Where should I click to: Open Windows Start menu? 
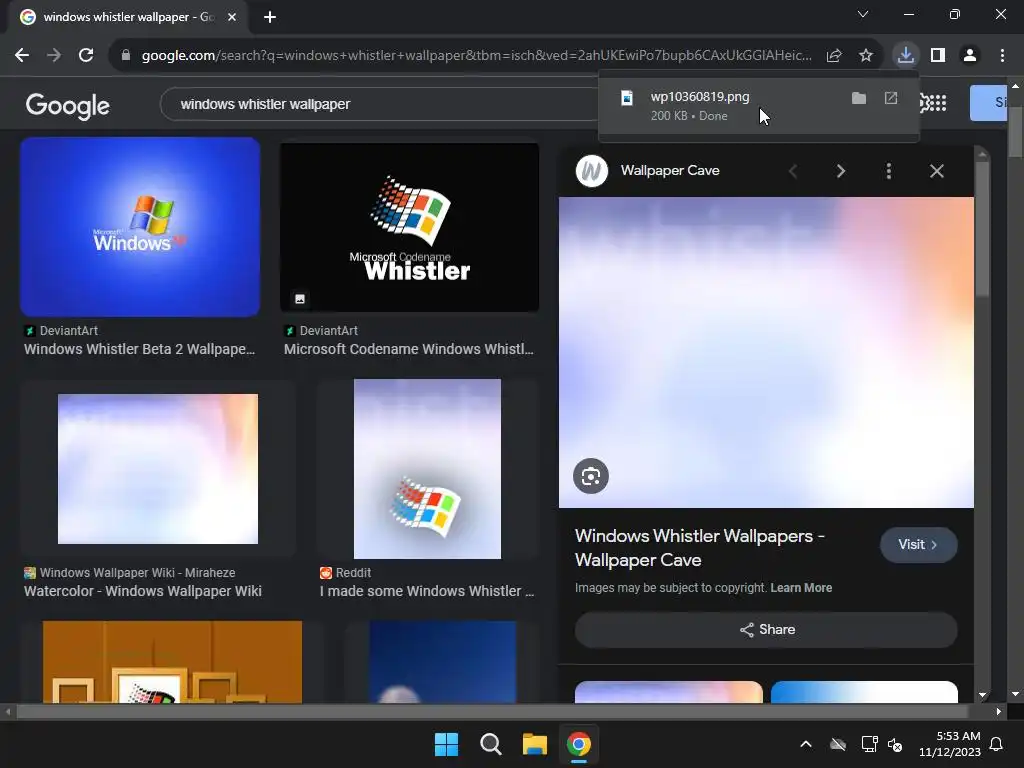point(447,744)
